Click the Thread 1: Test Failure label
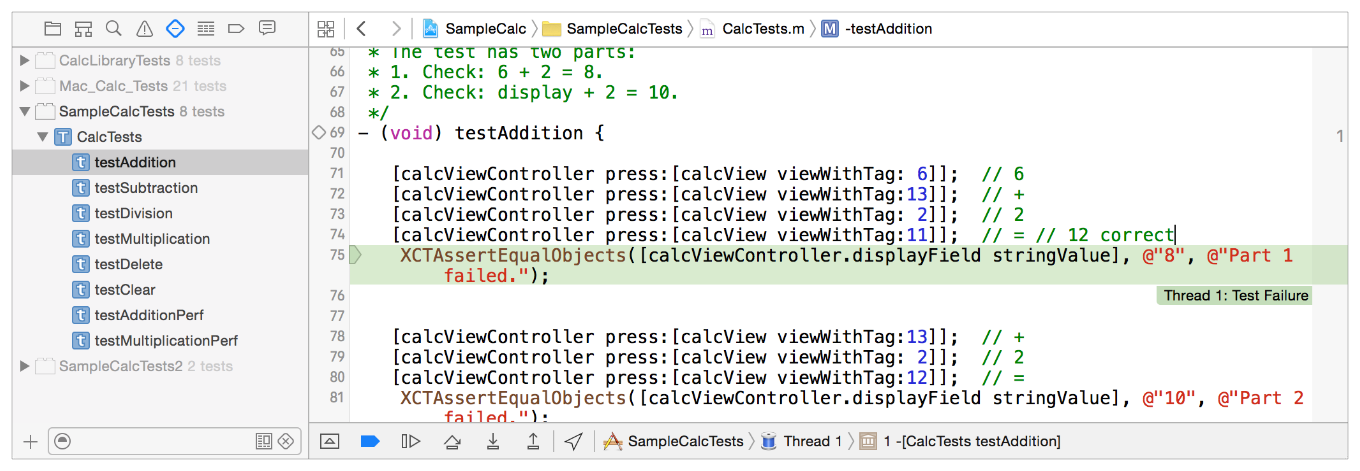The width and height of the screenshot is (1360, 471). coord(1235,295)
